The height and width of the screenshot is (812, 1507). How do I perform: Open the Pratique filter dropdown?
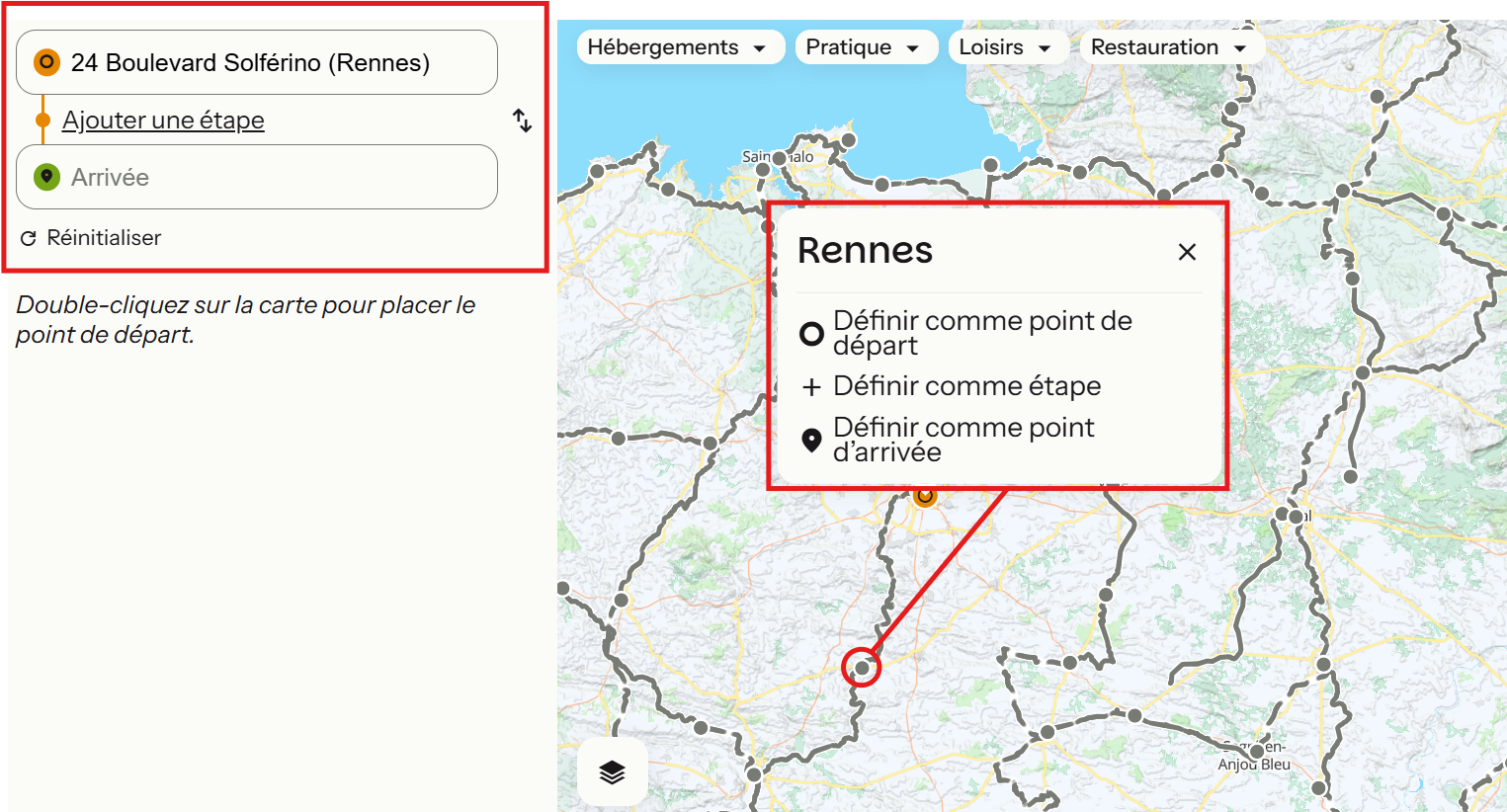864,47
